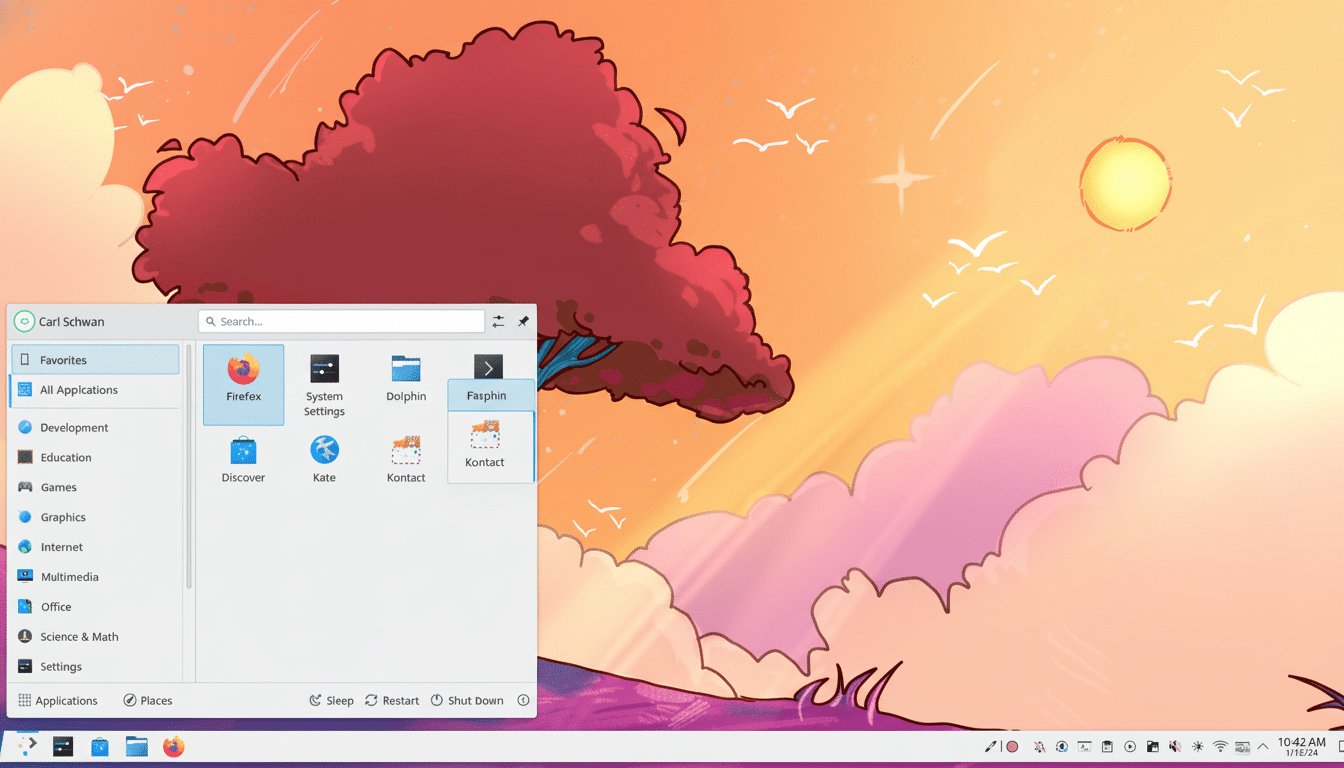Launch Kate text editor
Viewport: 1344px width, 768px height.
pyautogui.click(x=324, y=458)
